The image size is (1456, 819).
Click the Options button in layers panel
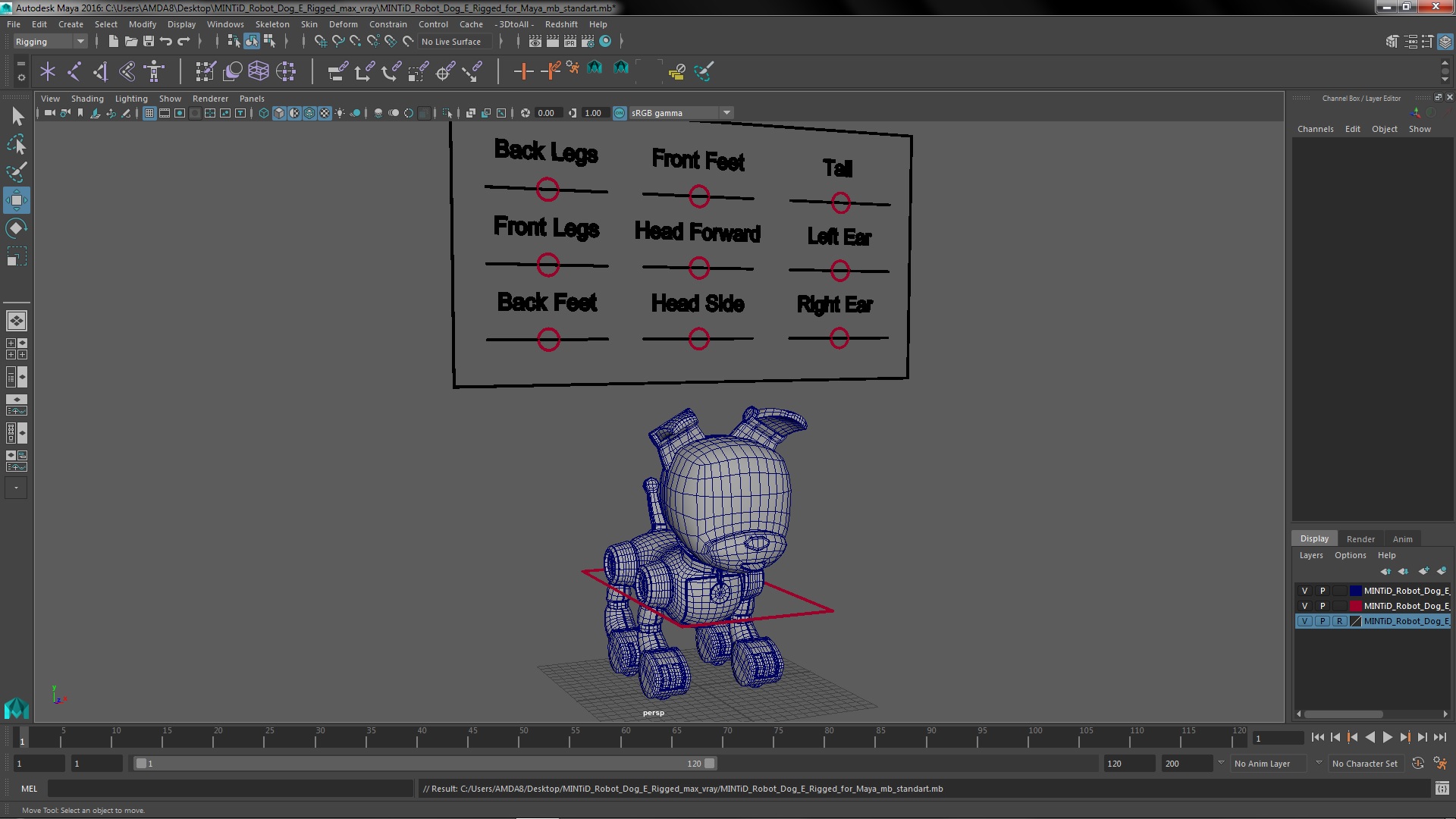[1350, 555]
